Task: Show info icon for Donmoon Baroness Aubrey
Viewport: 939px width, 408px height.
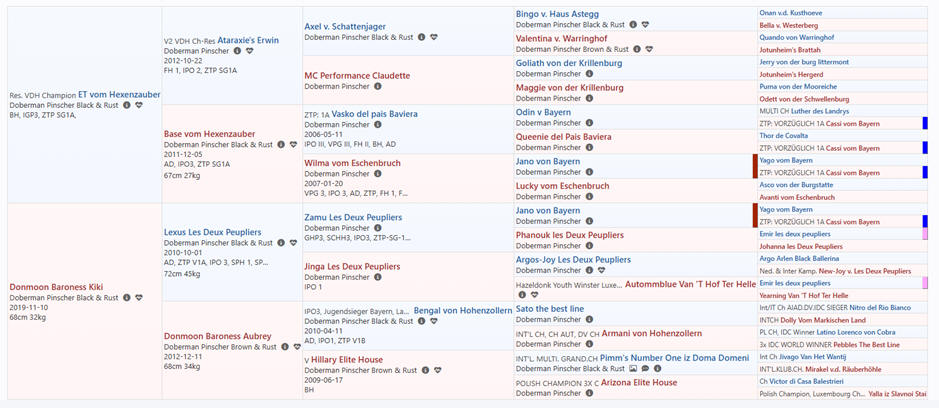Action: 284,346
